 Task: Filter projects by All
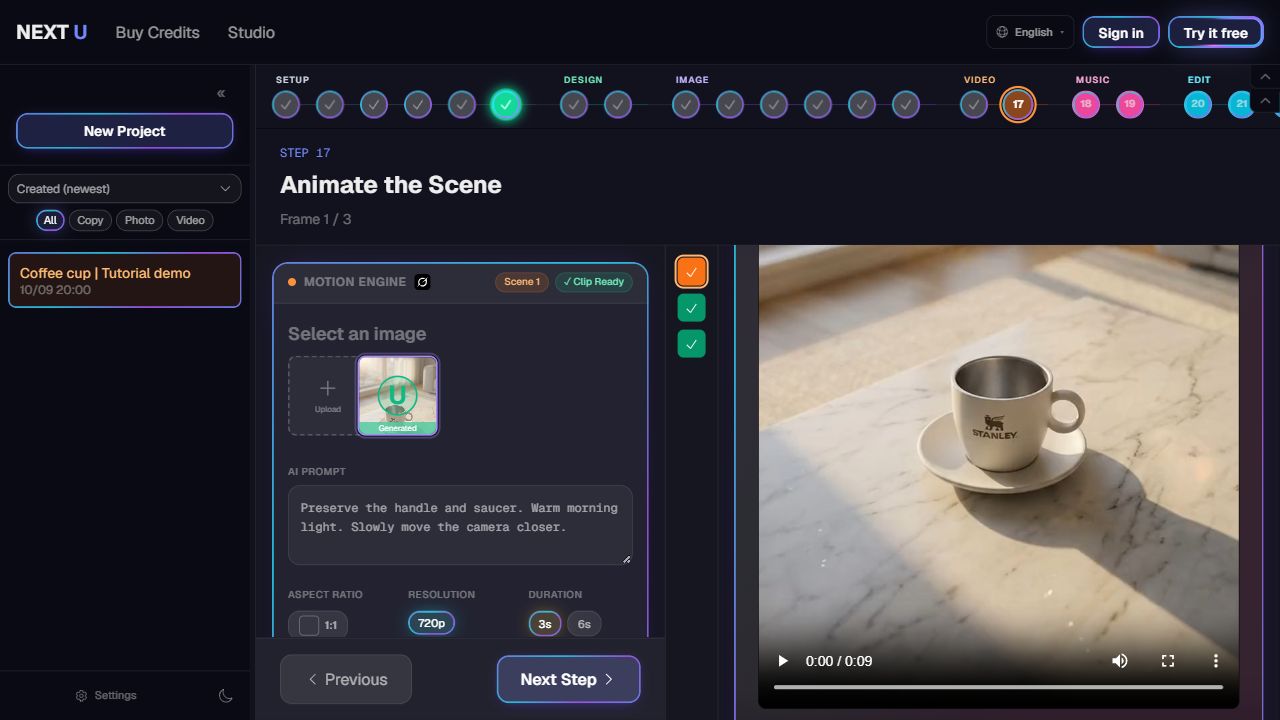click(x=50, y=220)
